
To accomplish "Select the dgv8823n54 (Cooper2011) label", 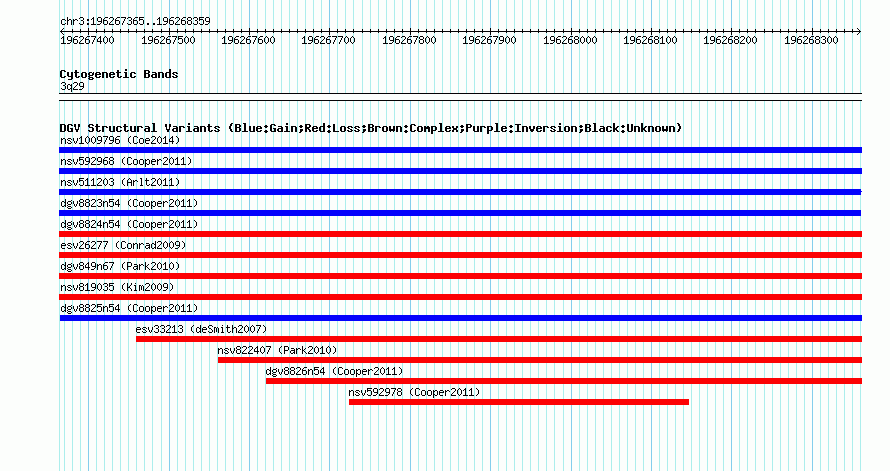I will tap(129, 203).
